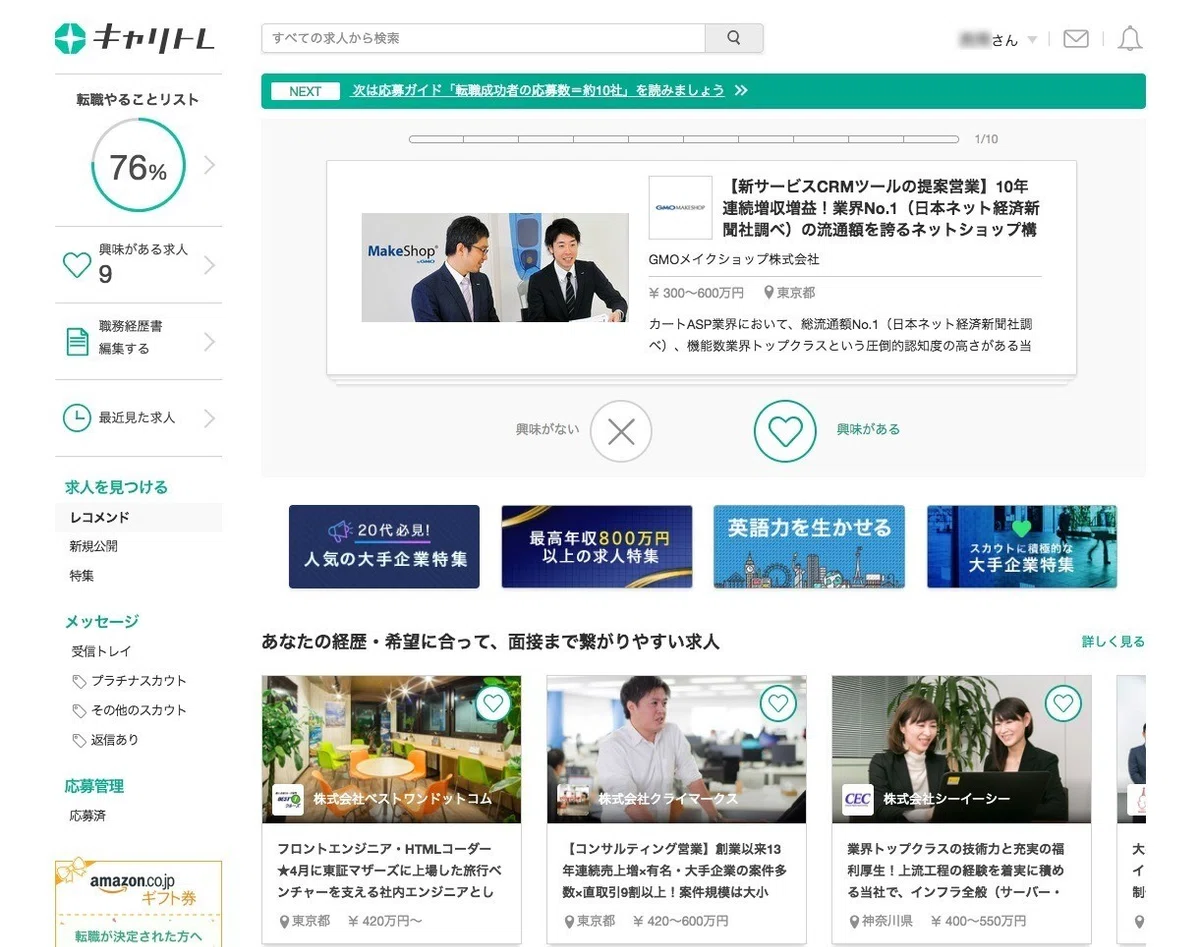Click the 神奈川県 location text
Image resolution: width=1200 pixels, height=947 pixels.
coord(889,921)
